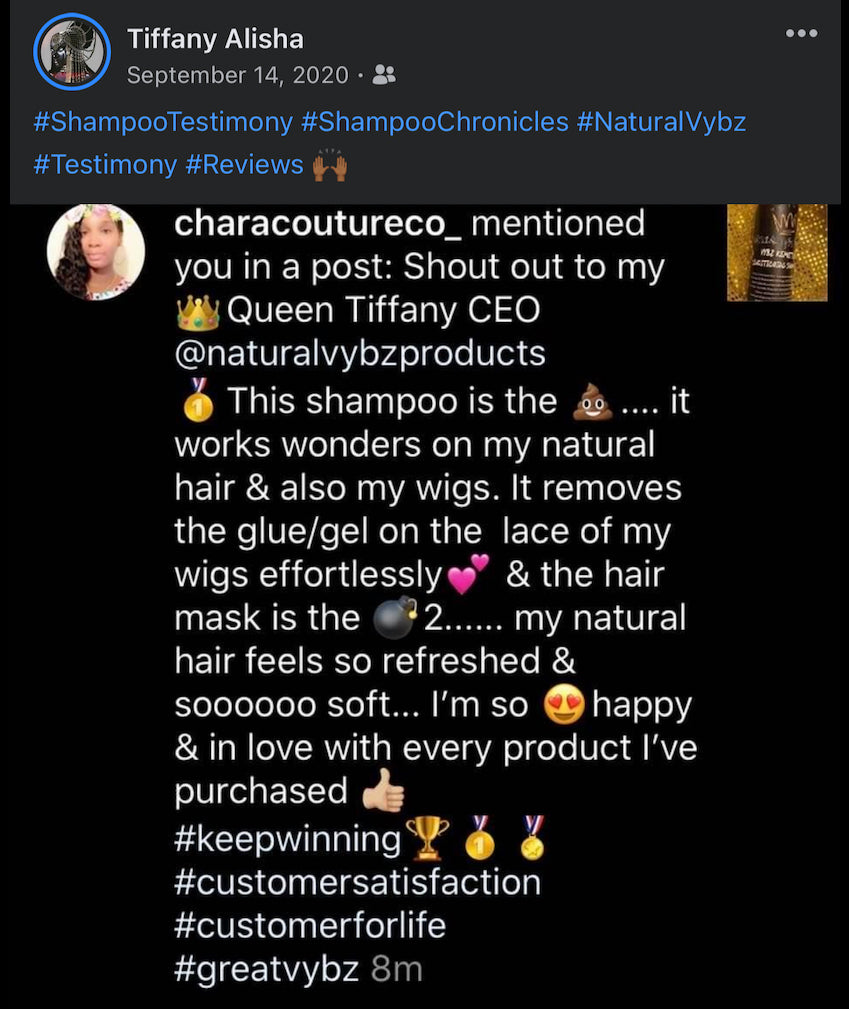This screenshot has width=849, height=1009.
Task: Click the heart-eyes emoji before happy
Action: (x=563, y=706)
